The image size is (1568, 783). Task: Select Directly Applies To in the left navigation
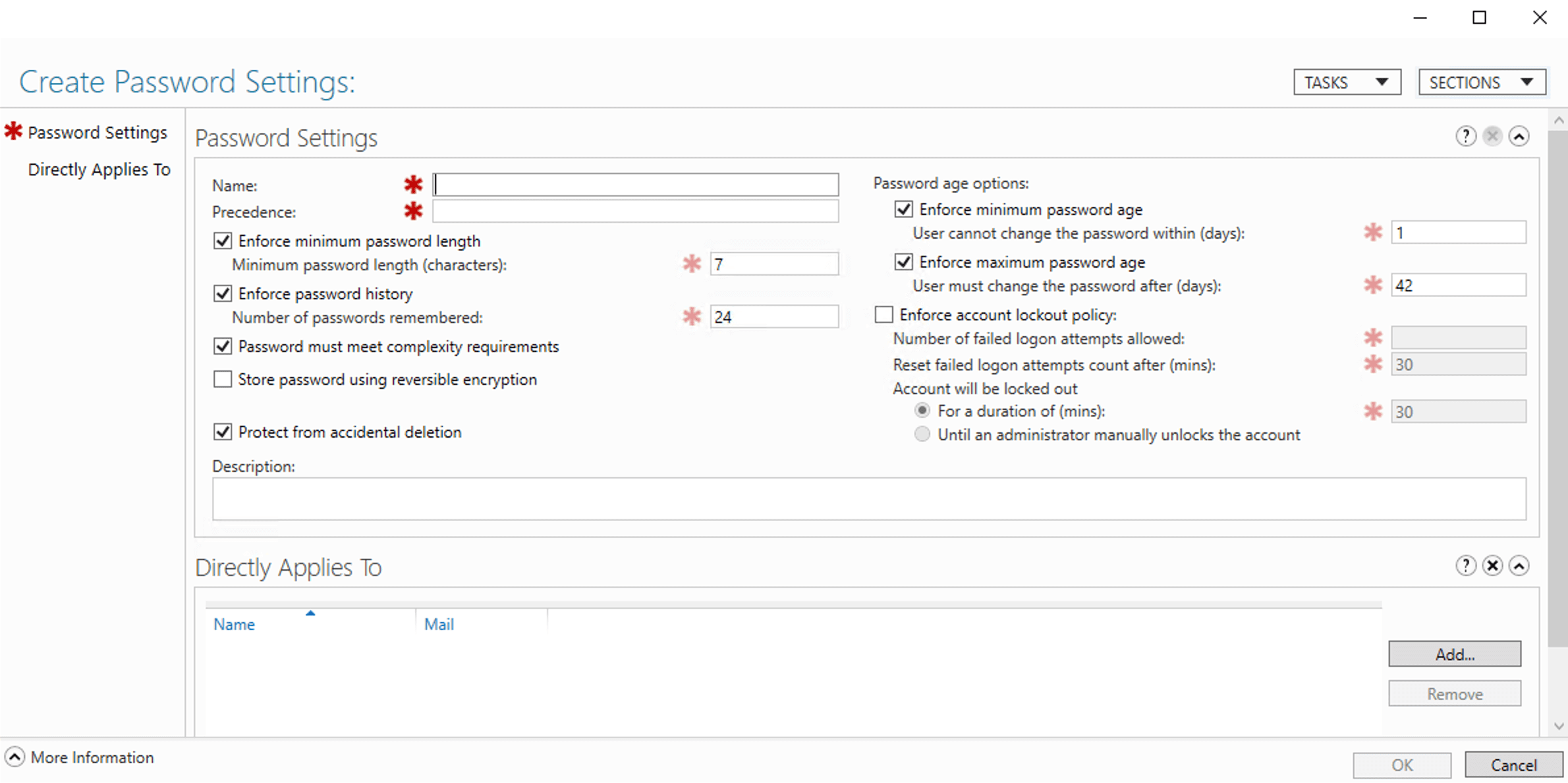pyautogui.click(x=99, y=169)
